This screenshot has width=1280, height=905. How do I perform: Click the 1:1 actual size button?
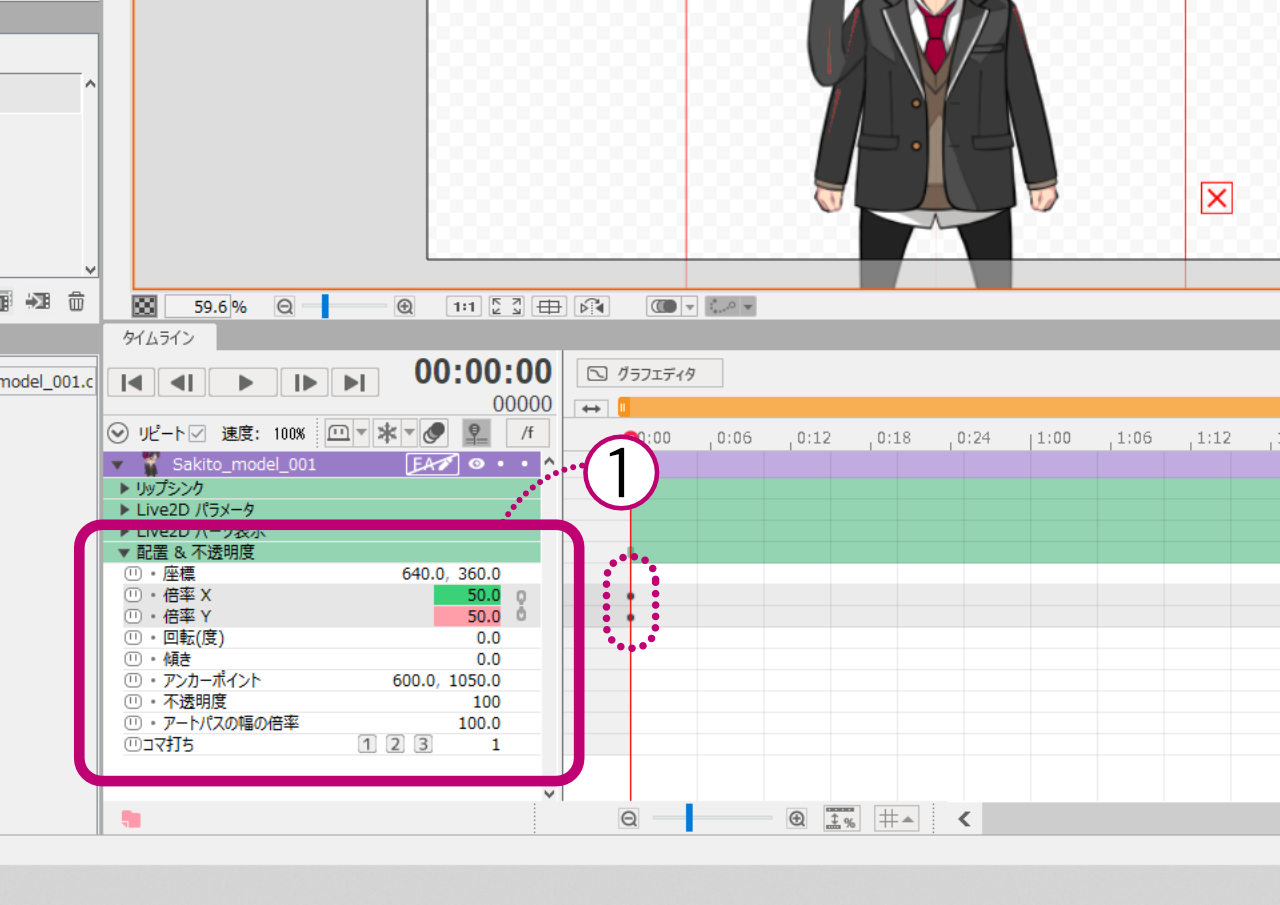click(464, 307)
